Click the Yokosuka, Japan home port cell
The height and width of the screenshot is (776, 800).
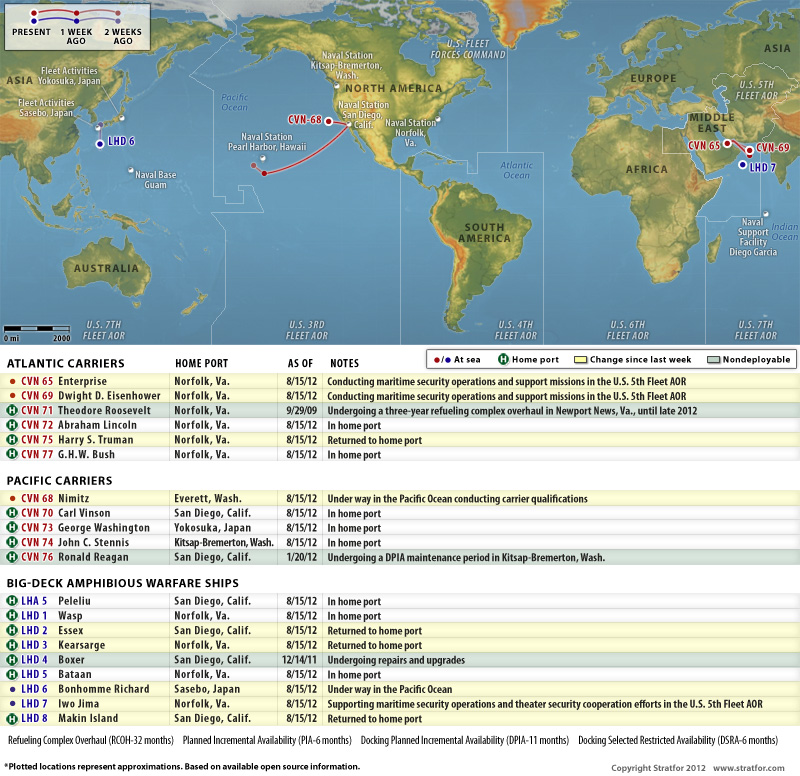[212, 528]
